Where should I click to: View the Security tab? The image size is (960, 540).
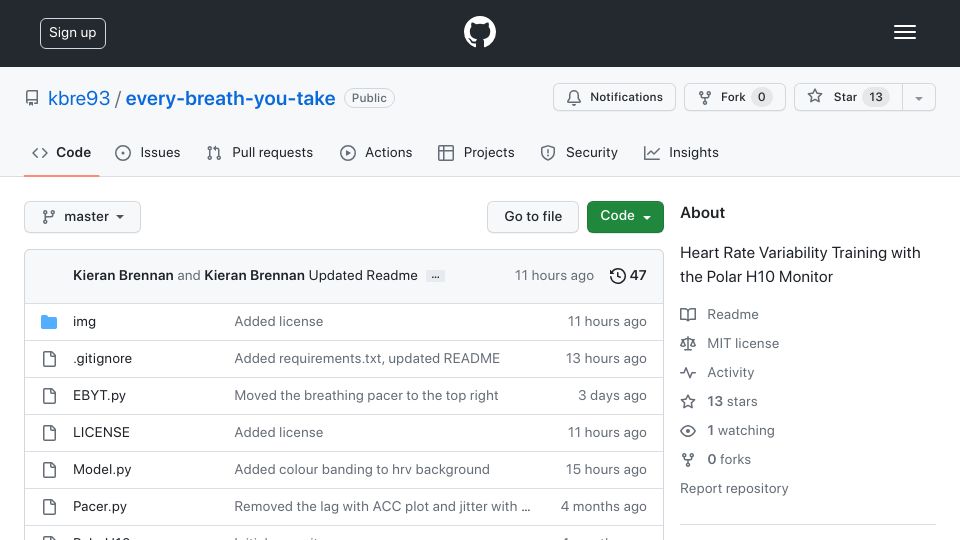pos(579,152)
